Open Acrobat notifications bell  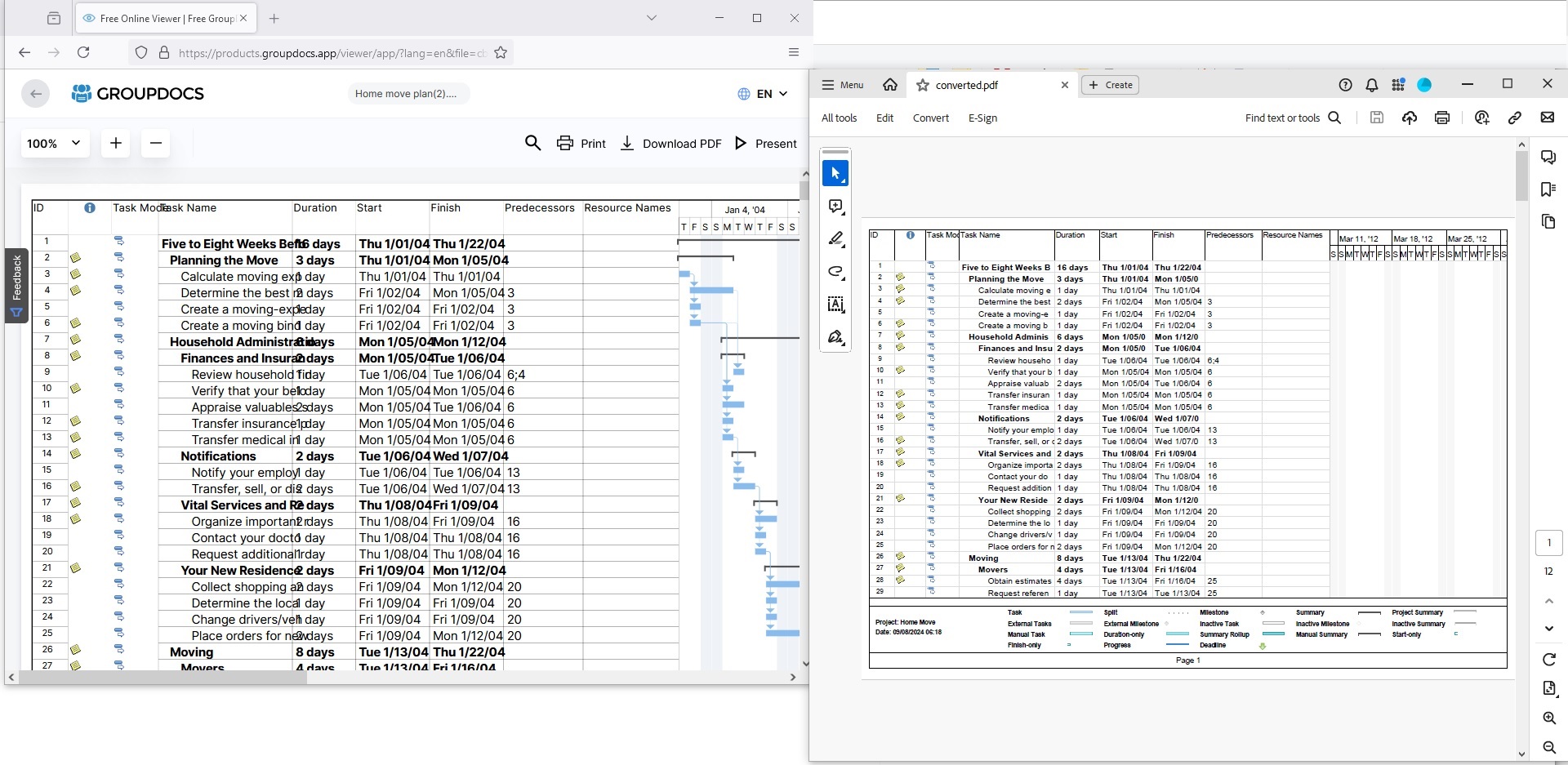pyautogui.click(x=1372, y=85)
